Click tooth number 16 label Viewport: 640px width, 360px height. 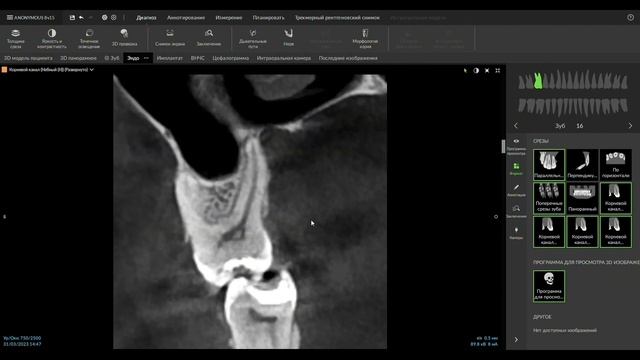click(x=580, y=126)
